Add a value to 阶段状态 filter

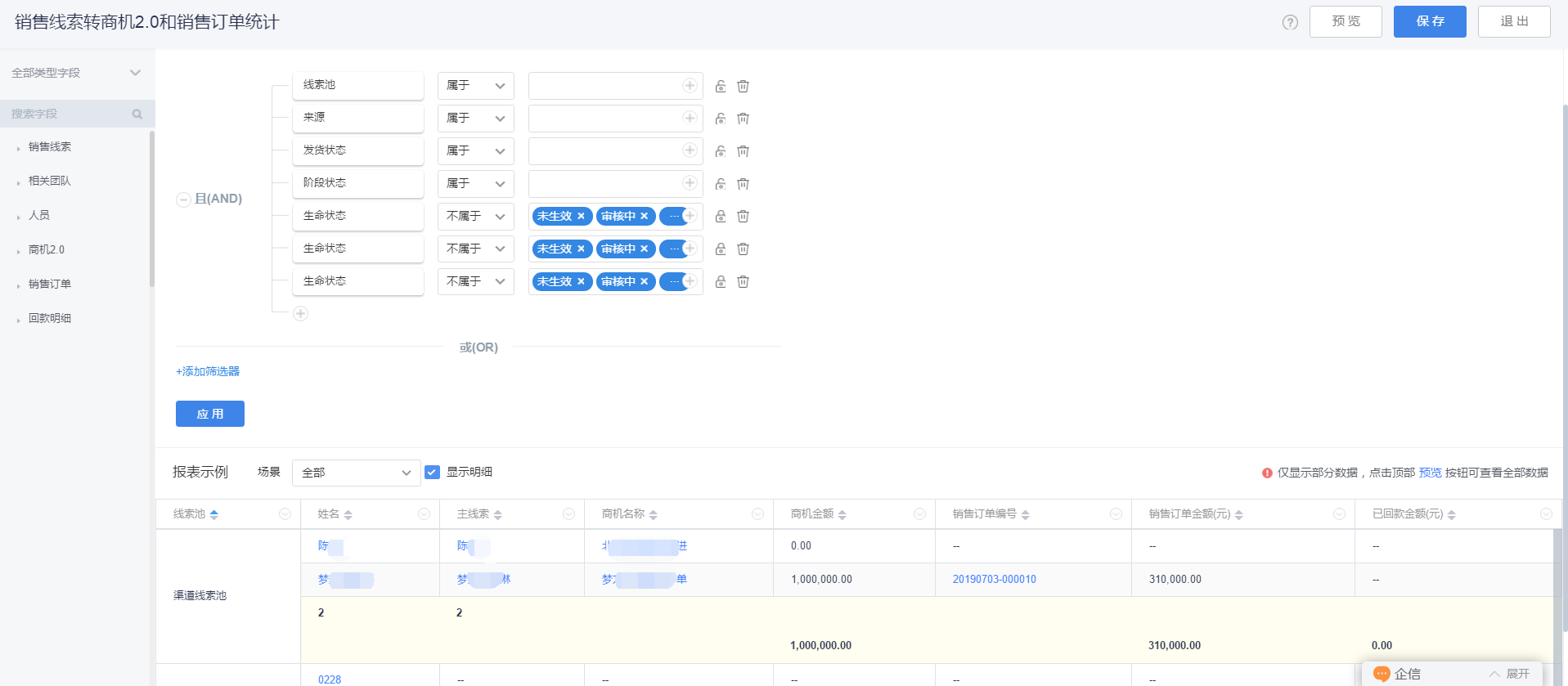point(690,183)
